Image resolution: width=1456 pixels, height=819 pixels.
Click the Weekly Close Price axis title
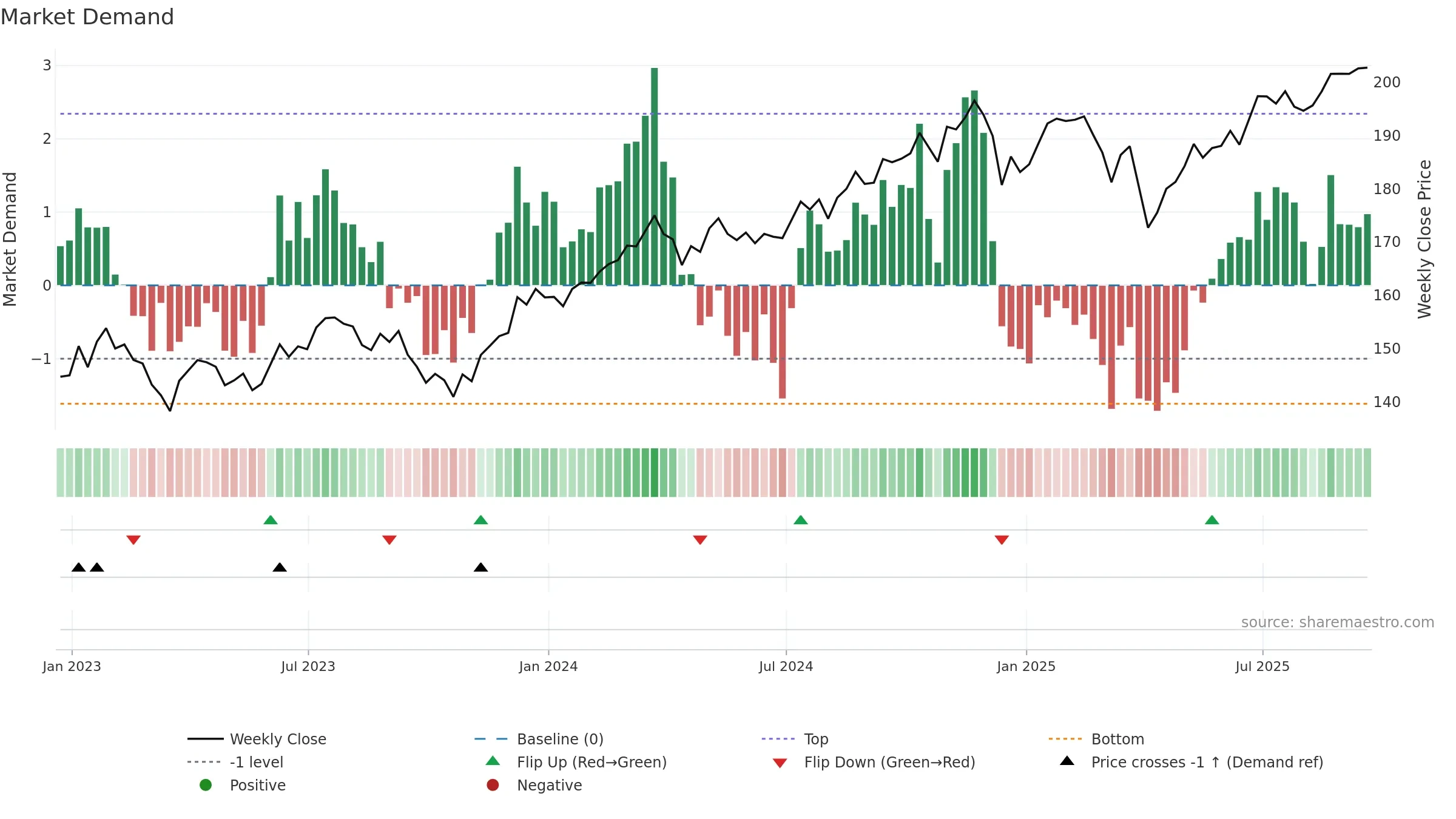coord(1424,239)
